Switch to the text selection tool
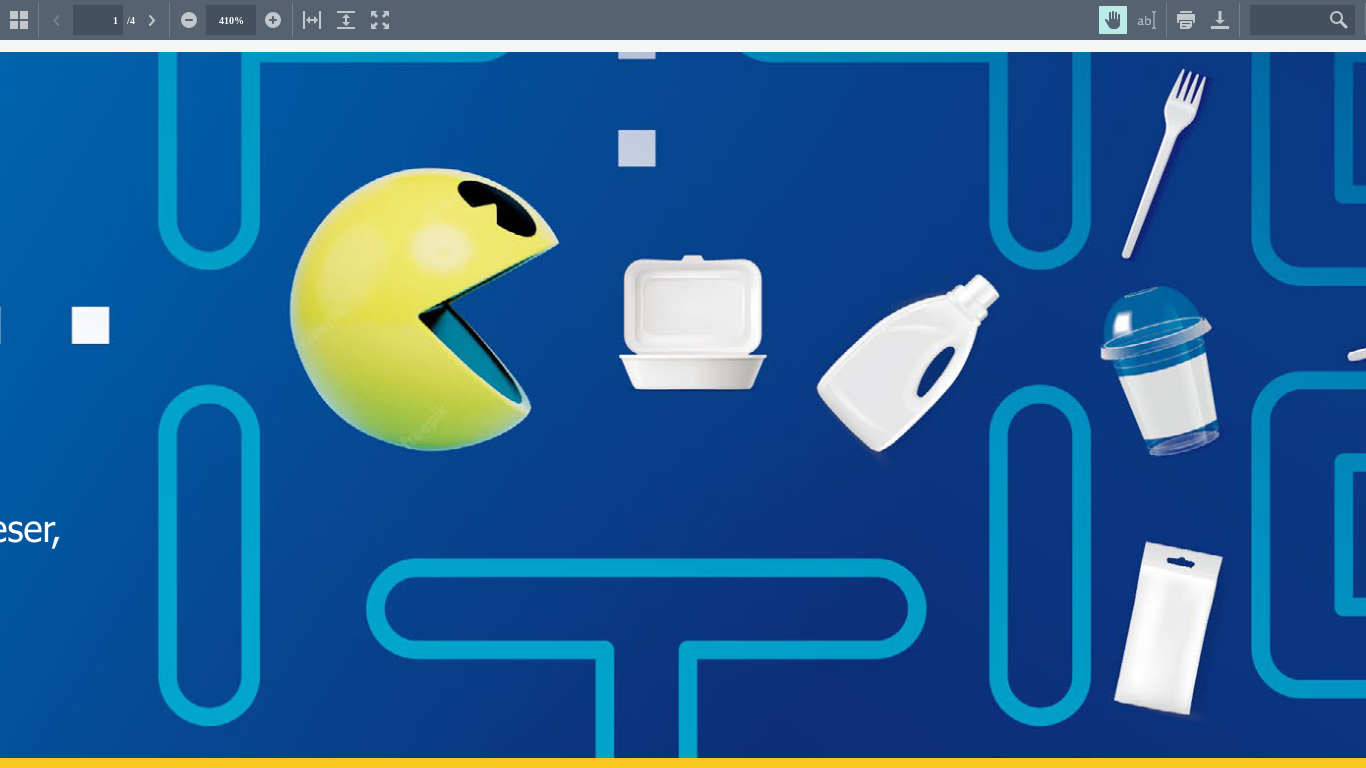 [x=1147, y=20]
